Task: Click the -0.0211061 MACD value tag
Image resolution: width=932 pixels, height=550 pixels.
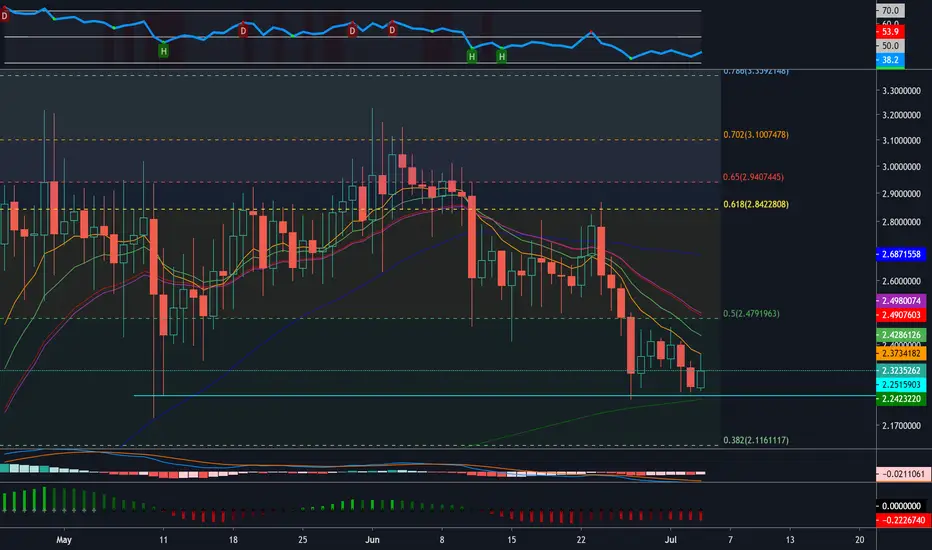Action: (x=900, y=474)
